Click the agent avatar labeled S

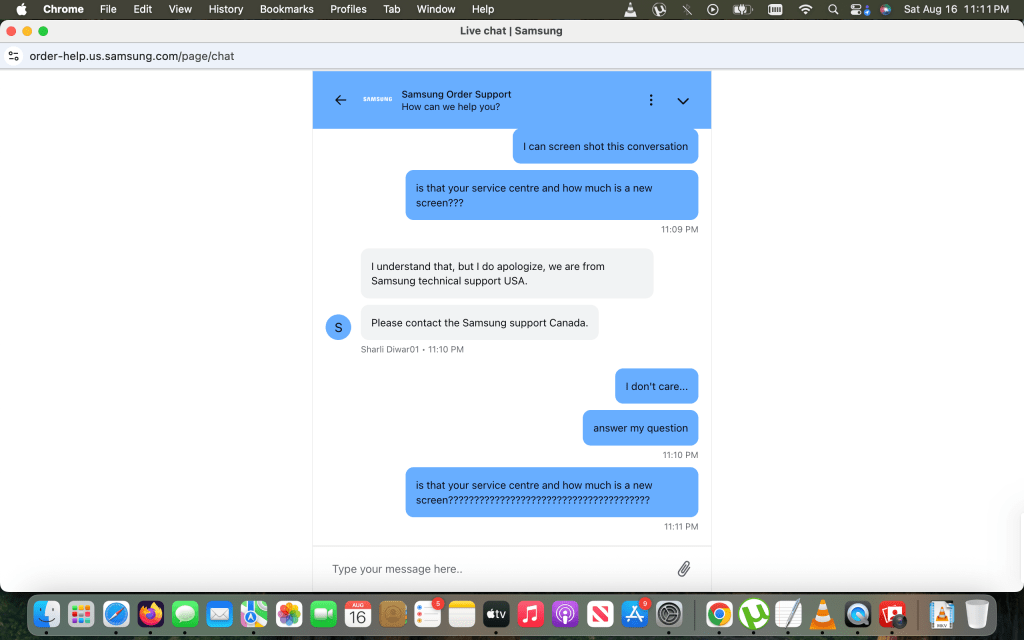point(338,327)
